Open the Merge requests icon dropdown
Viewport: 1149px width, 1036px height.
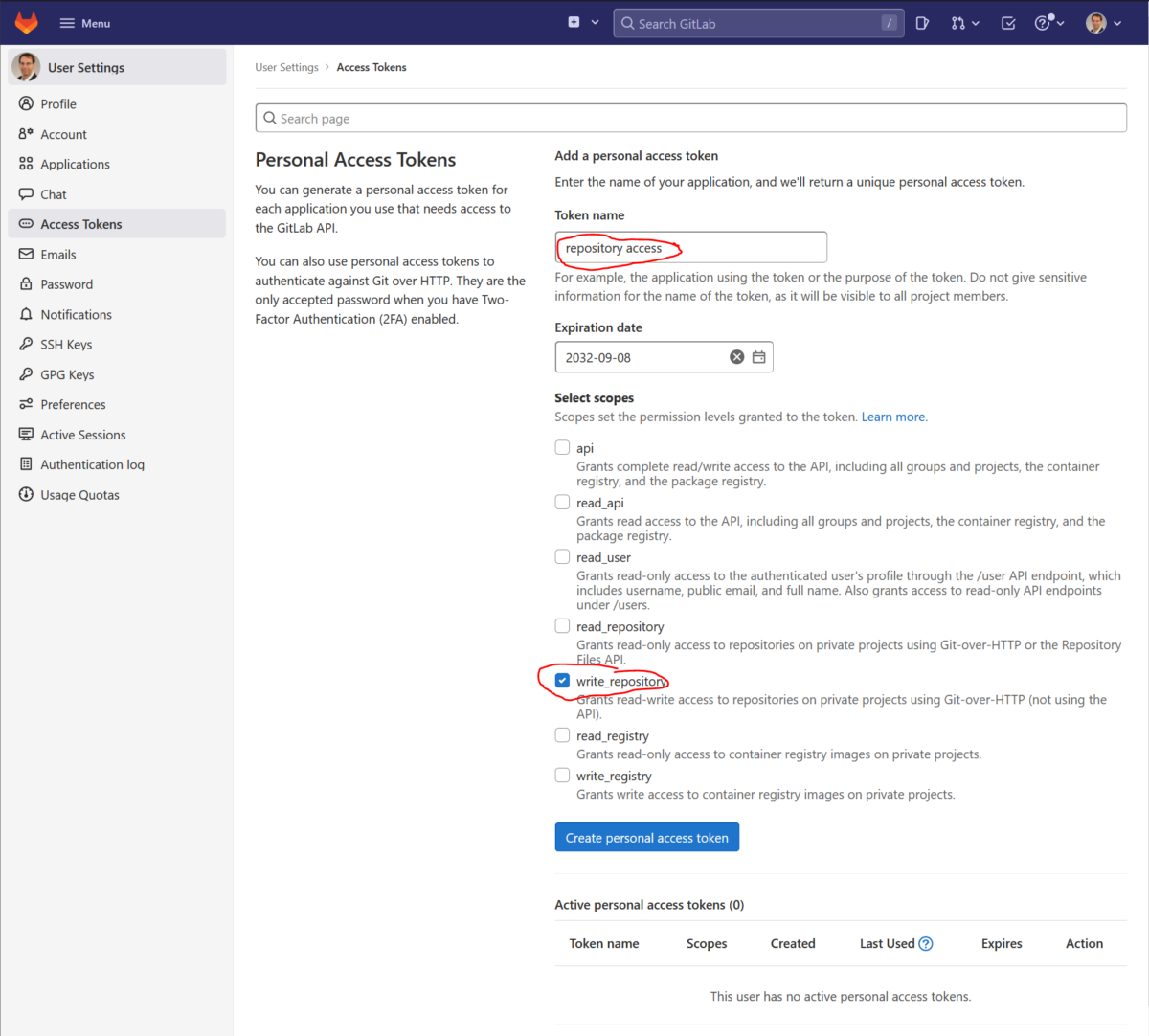[964, 23]
